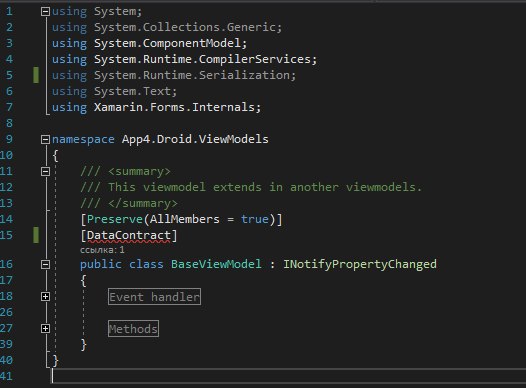
Task: Click 'System.Text' using line
Action: tap(114, 91)
